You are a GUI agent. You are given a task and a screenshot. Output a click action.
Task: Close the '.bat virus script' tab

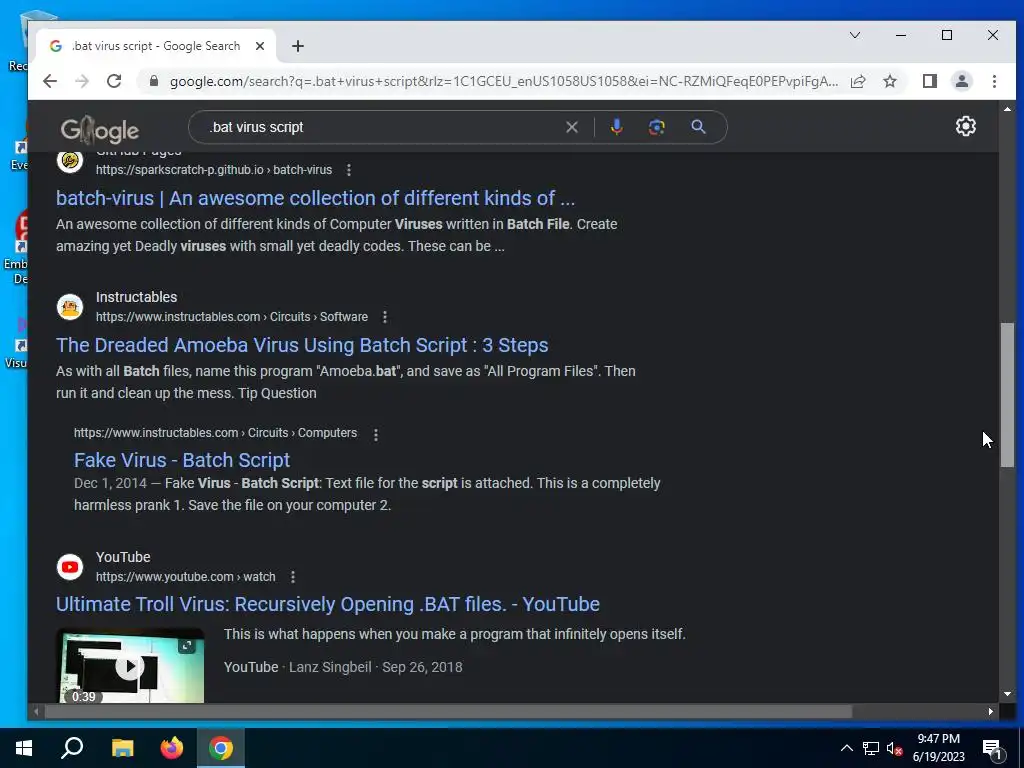259,46
